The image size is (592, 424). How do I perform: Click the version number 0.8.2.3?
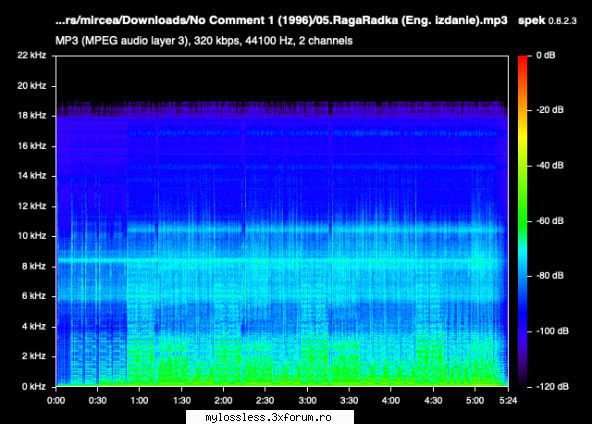[562, 21]
